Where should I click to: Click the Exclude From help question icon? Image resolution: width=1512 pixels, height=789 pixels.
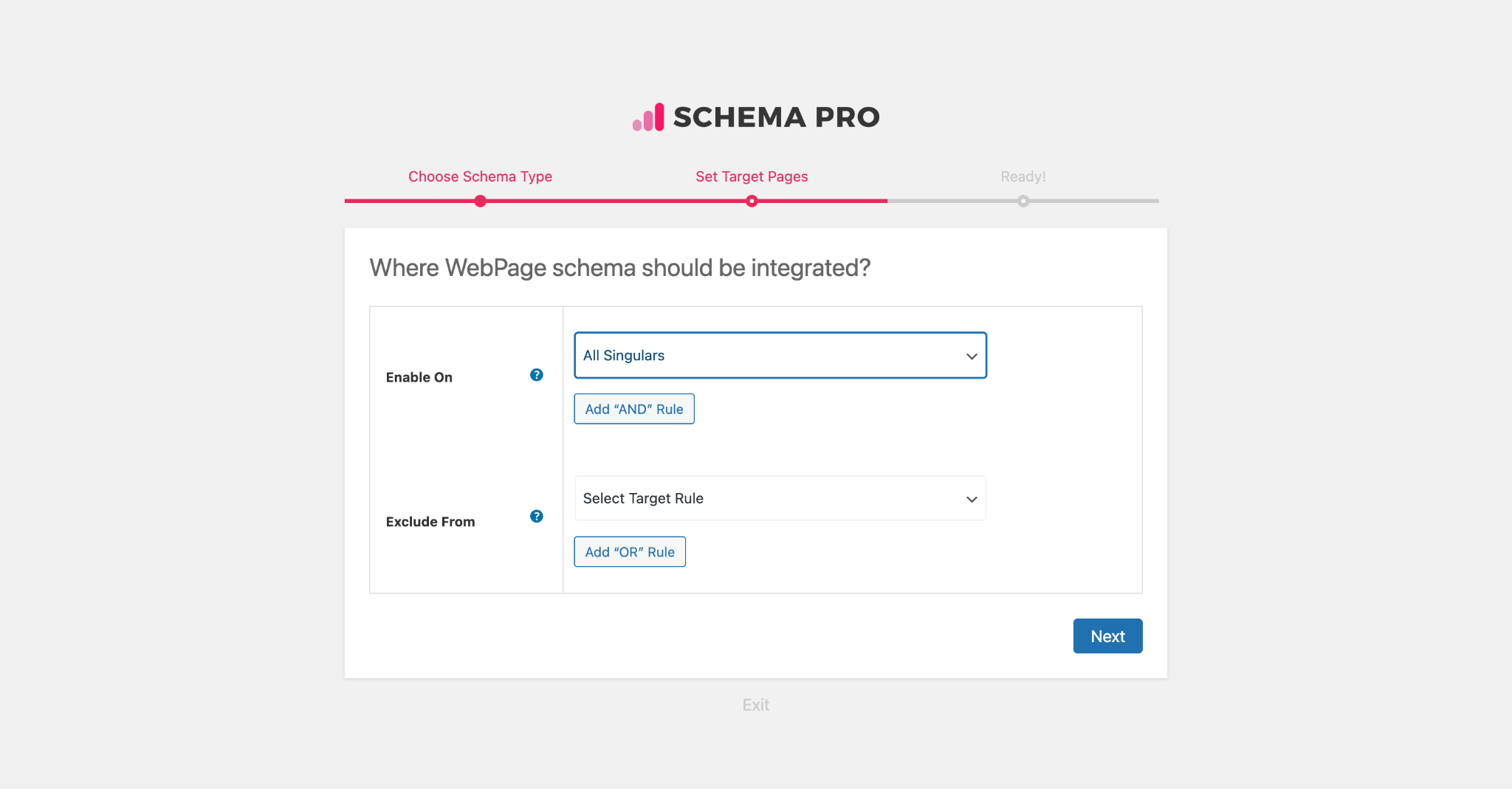pyautogui.click(x=537, y=516)
